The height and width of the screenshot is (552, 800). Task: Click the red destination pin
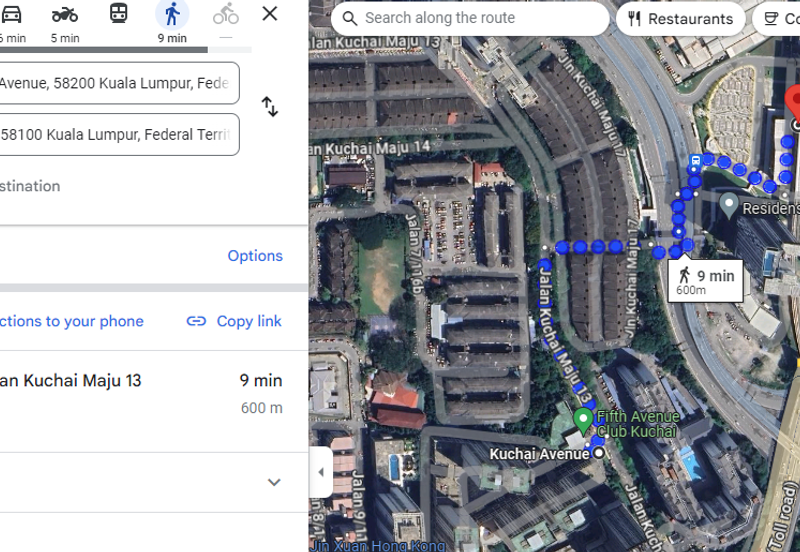point(792,102)
